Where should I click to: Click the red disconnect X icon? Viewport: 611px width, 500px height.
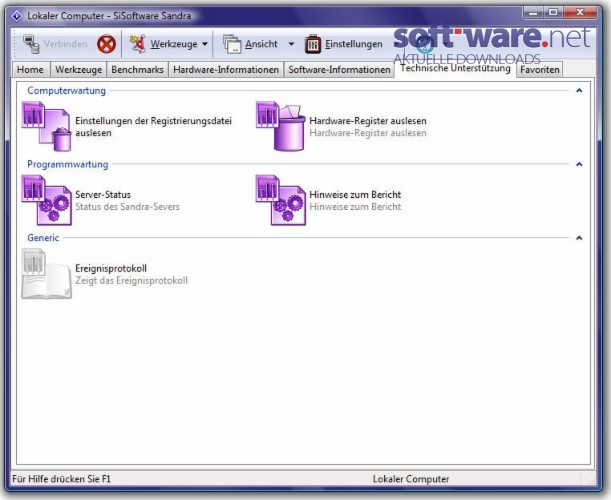(x=106, y=44)
